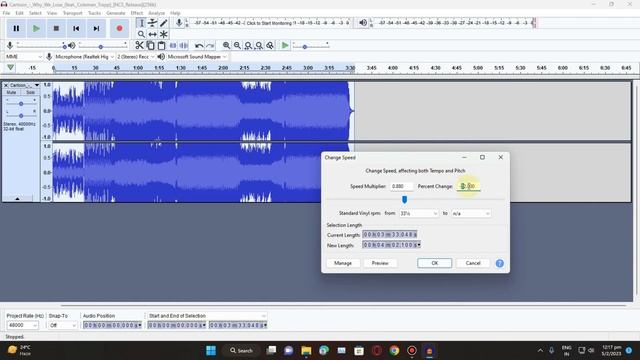The image size is (640, 360).
Task: Open the Project Rate 48000 dropdown
Action: [22, 325]
